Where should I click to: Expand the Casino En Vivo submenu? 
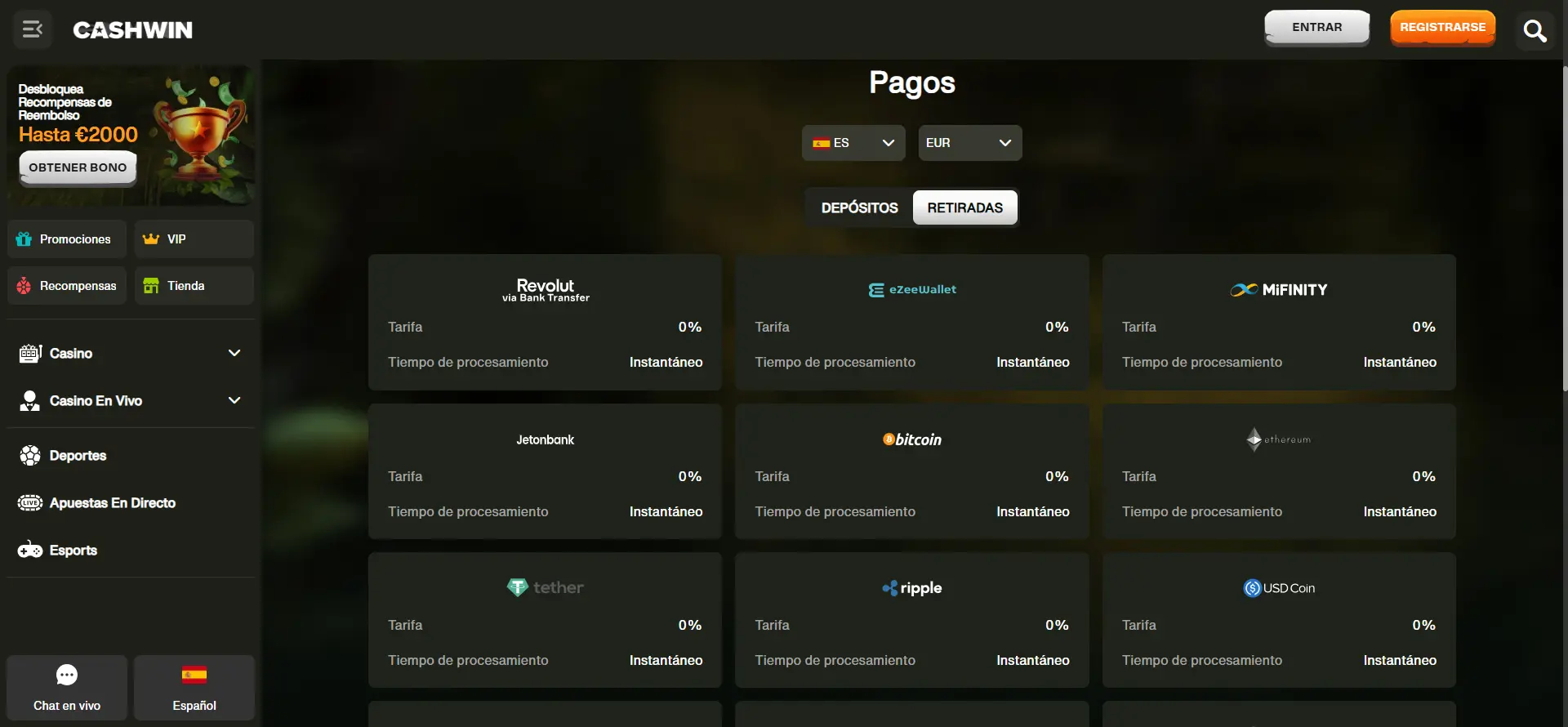point(234,400)
